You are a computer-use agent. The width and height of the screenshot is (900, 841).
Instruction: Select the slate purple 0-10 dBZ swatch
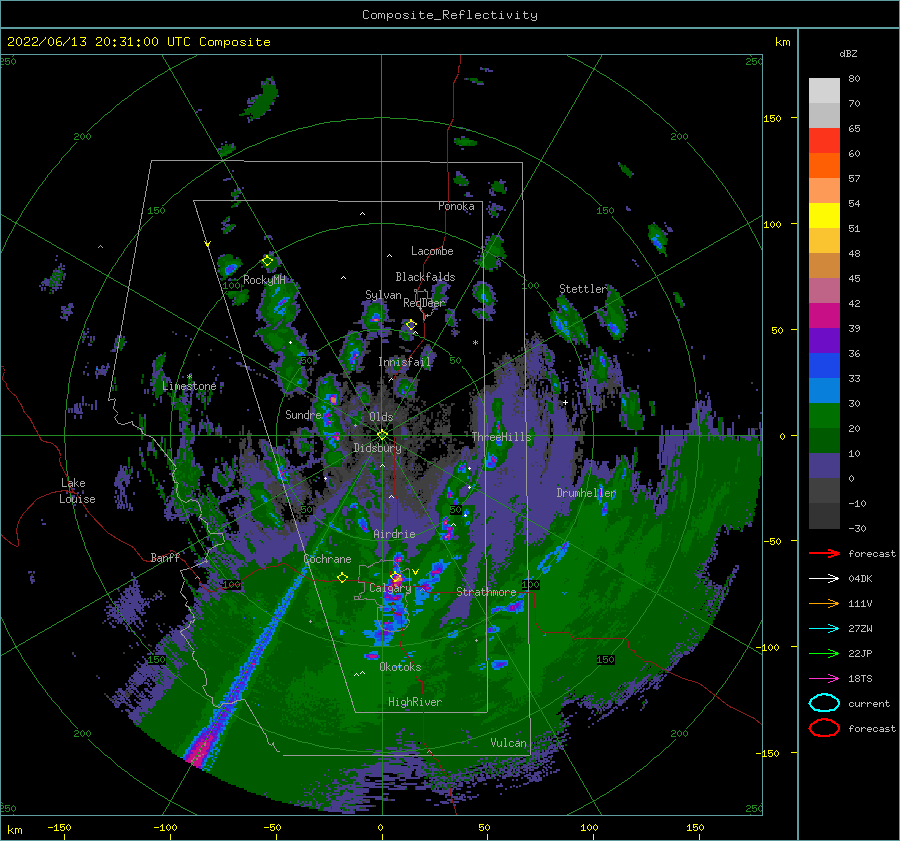824,465
